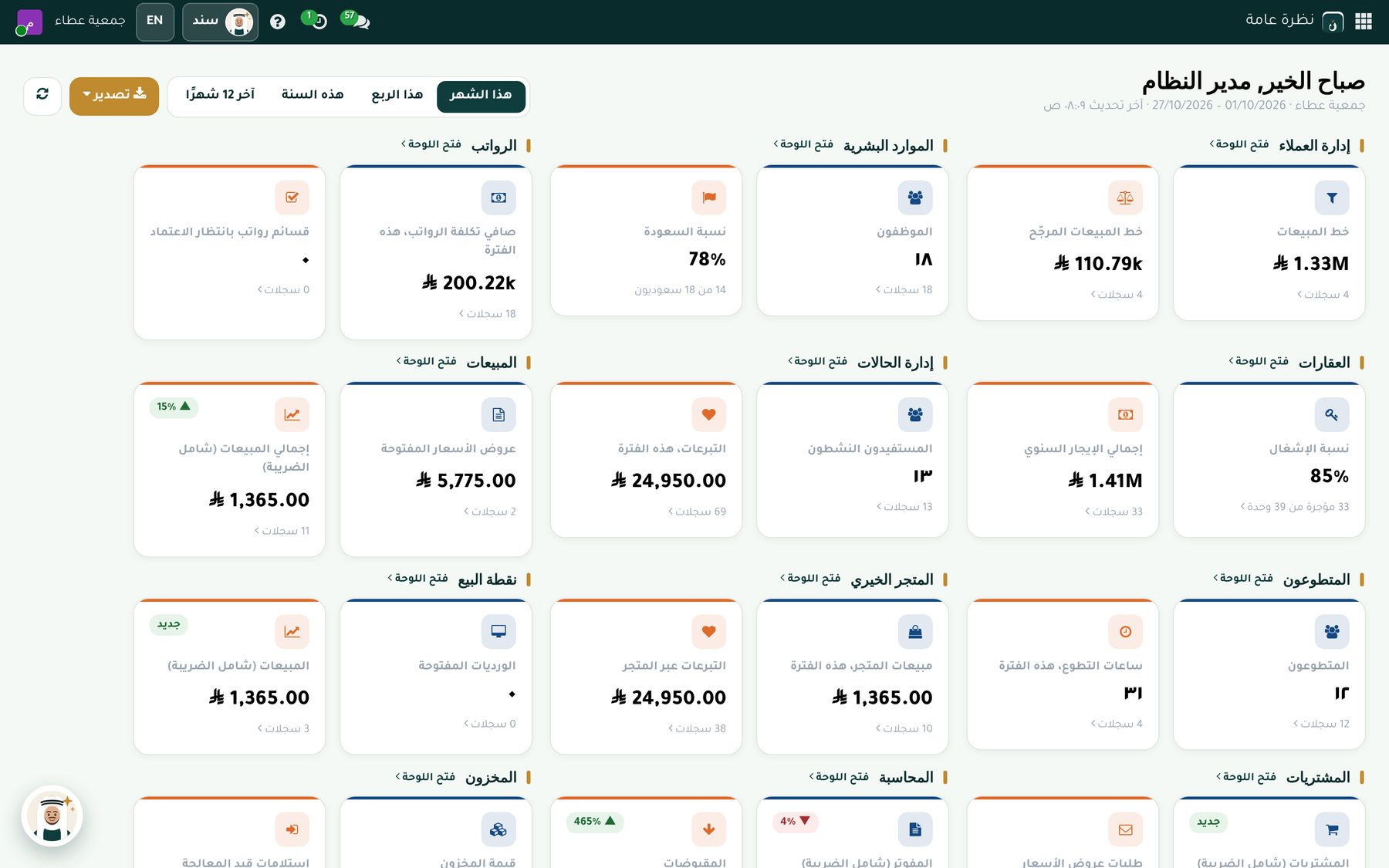The height and width of the screenshot is (868, 1389).
Task: Open dashboard link for الرواتب
Action: [x=431, y=144]
